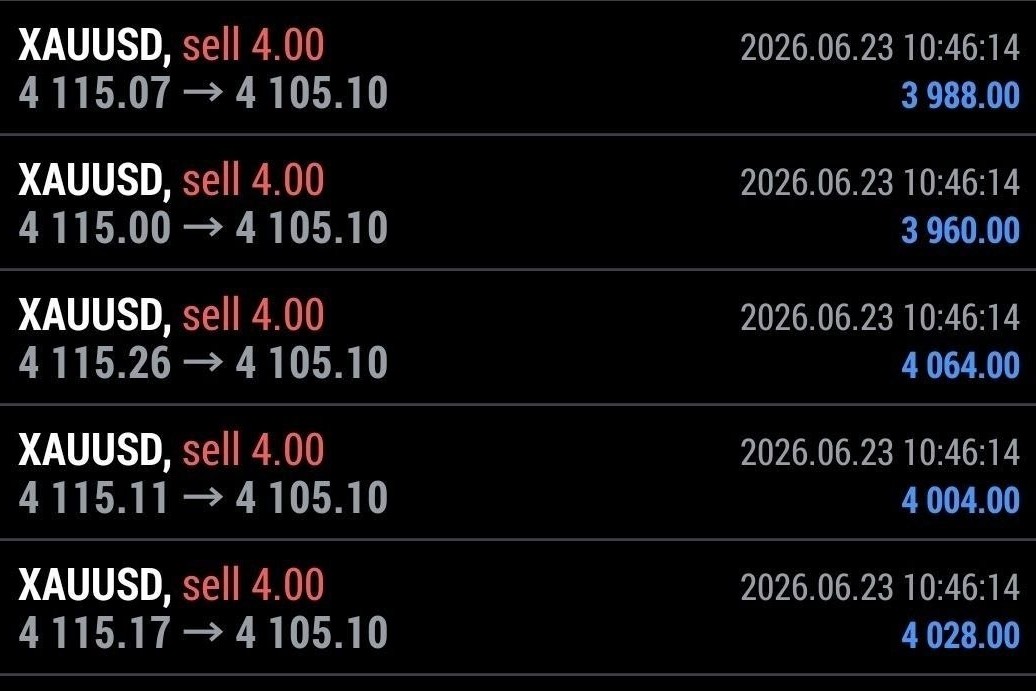Tap the second row's closing timestamp

pyautogui.click(x=880, y=183)
